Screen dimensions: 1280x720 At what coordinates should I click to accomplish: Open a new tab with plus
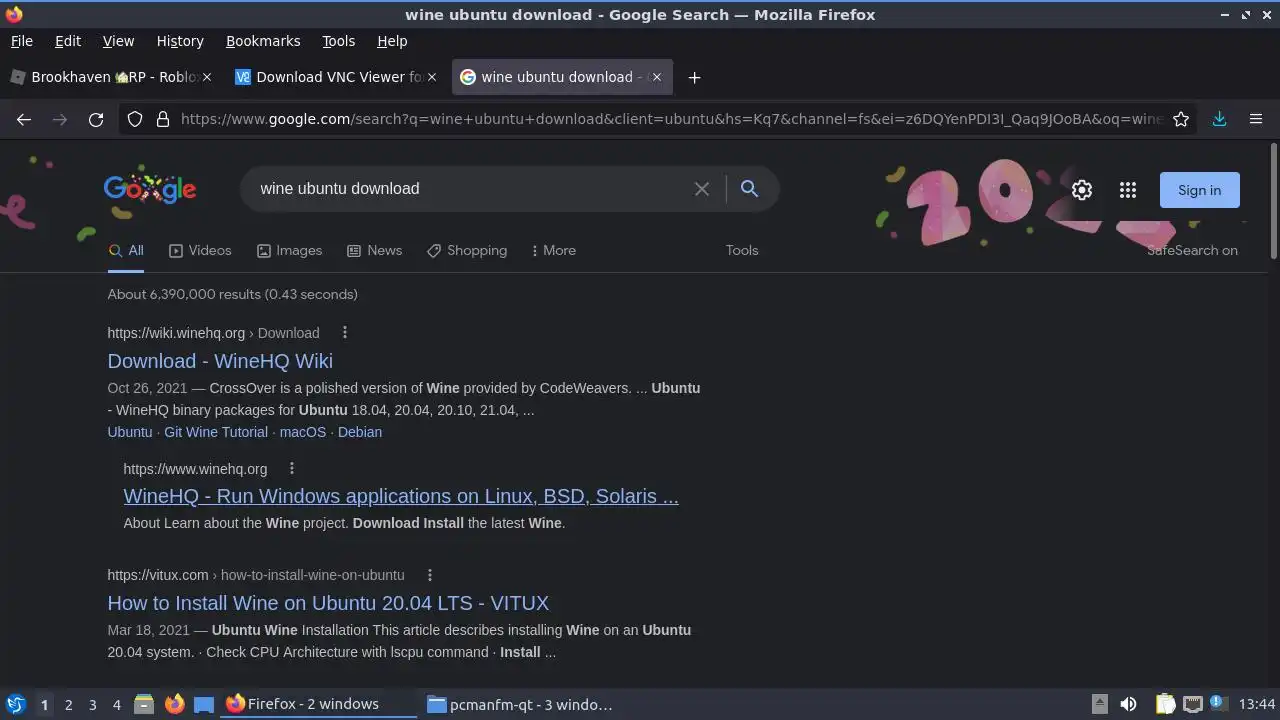click(x=694, y=77)
